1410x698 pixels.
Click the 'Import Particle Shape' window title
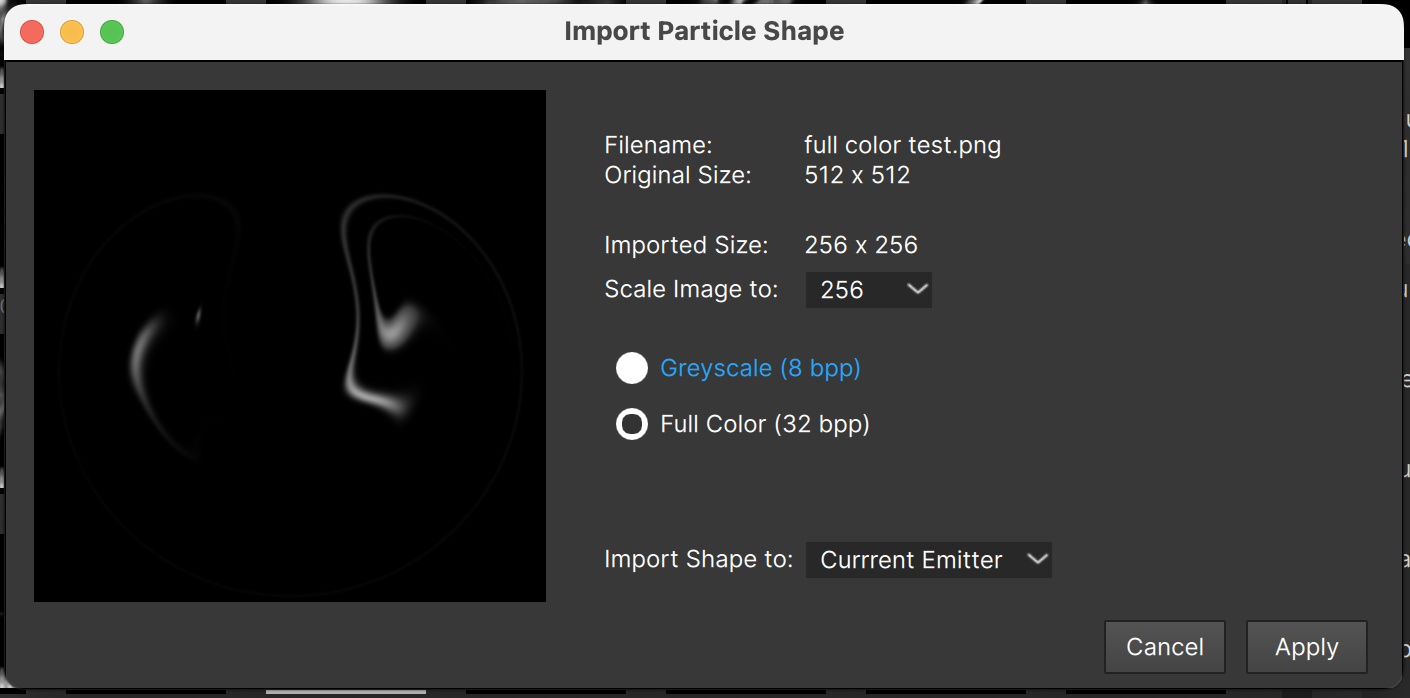pos(704,31)
